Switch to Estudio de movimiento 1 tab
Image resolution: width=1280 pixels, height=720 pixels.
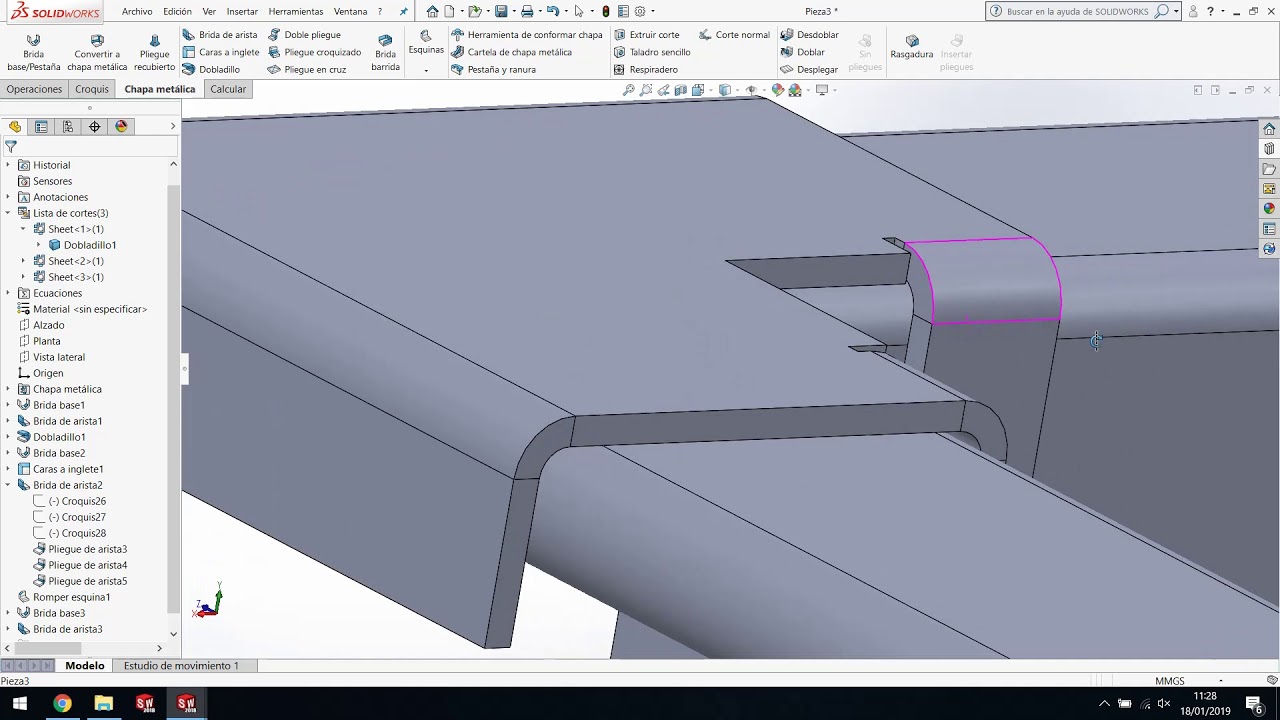click(x=181, y=666)
